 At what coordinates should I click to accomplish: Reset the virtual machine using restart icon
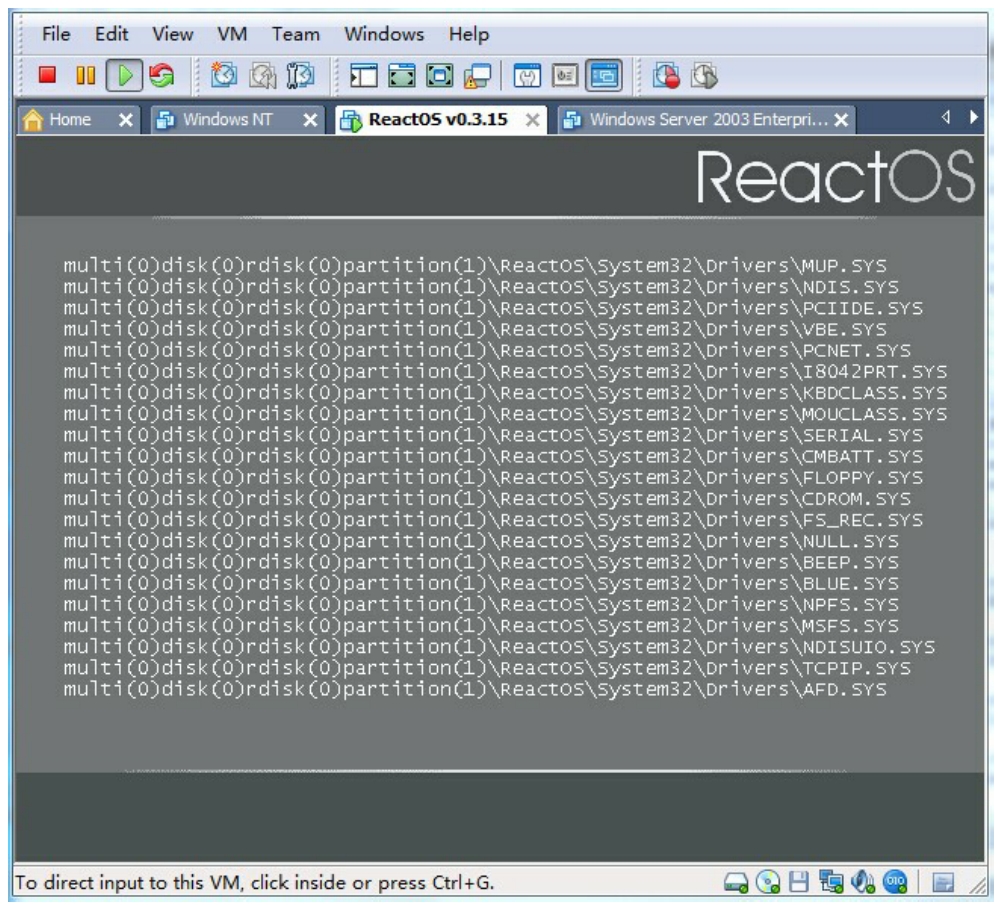[160, 75]
